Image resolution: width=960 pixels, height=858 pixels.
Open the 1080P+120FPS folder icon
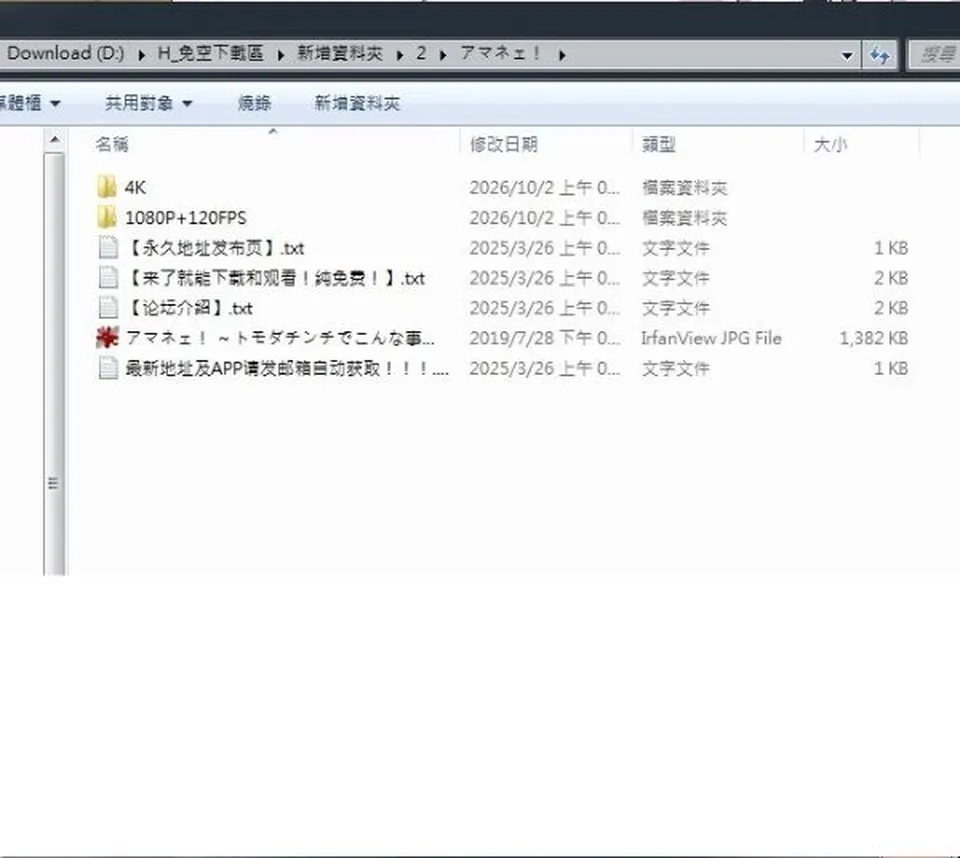pyautogui.click(x=107, y=217)
